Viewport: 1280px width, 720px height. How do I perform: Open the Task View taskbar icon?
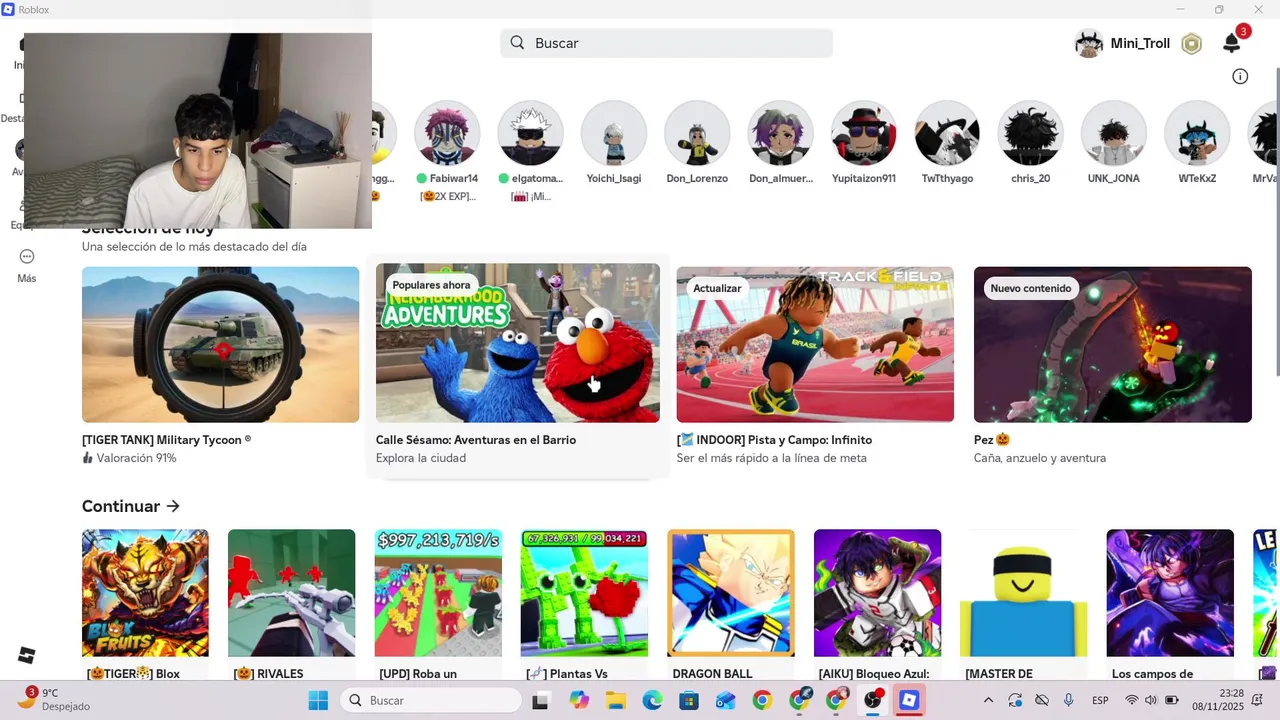click(540, 700)
